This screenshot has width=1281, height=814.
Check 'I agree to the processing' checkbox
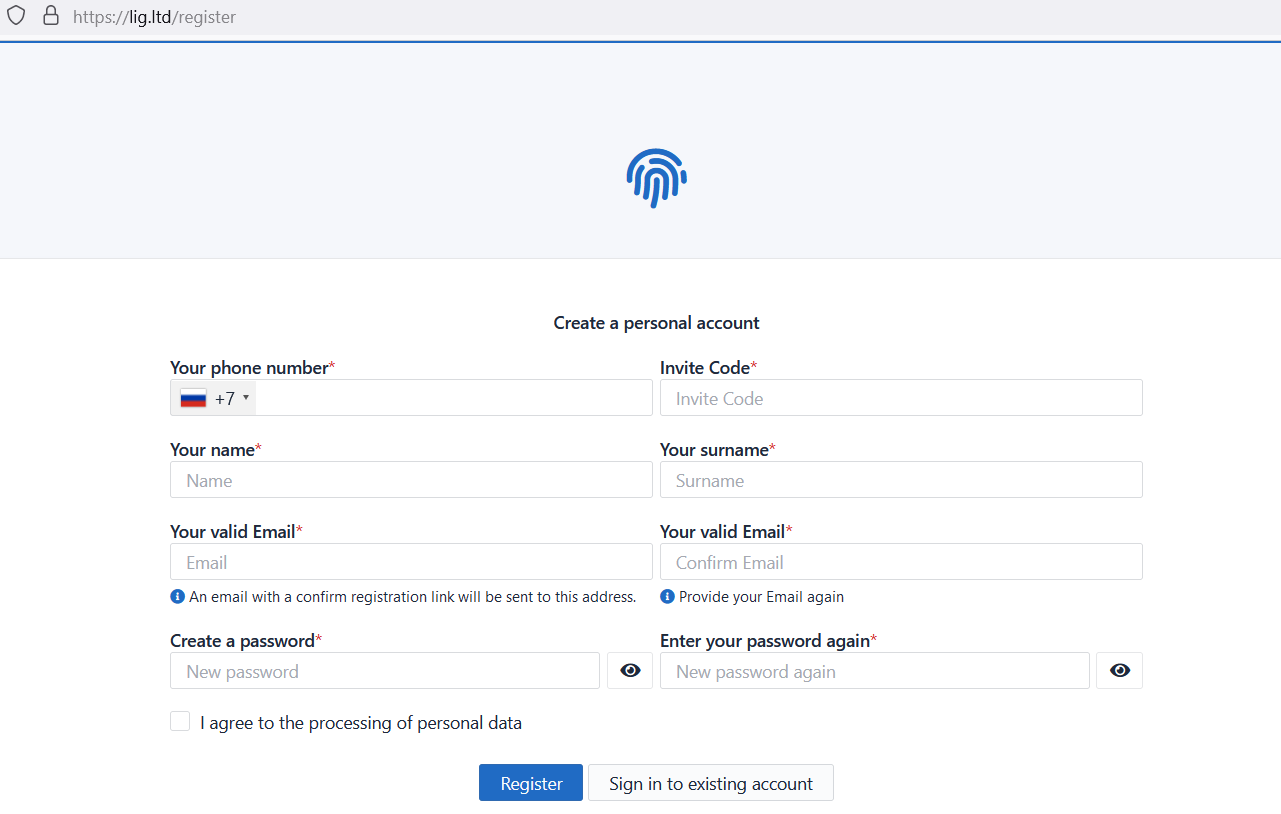click(180, 722)
